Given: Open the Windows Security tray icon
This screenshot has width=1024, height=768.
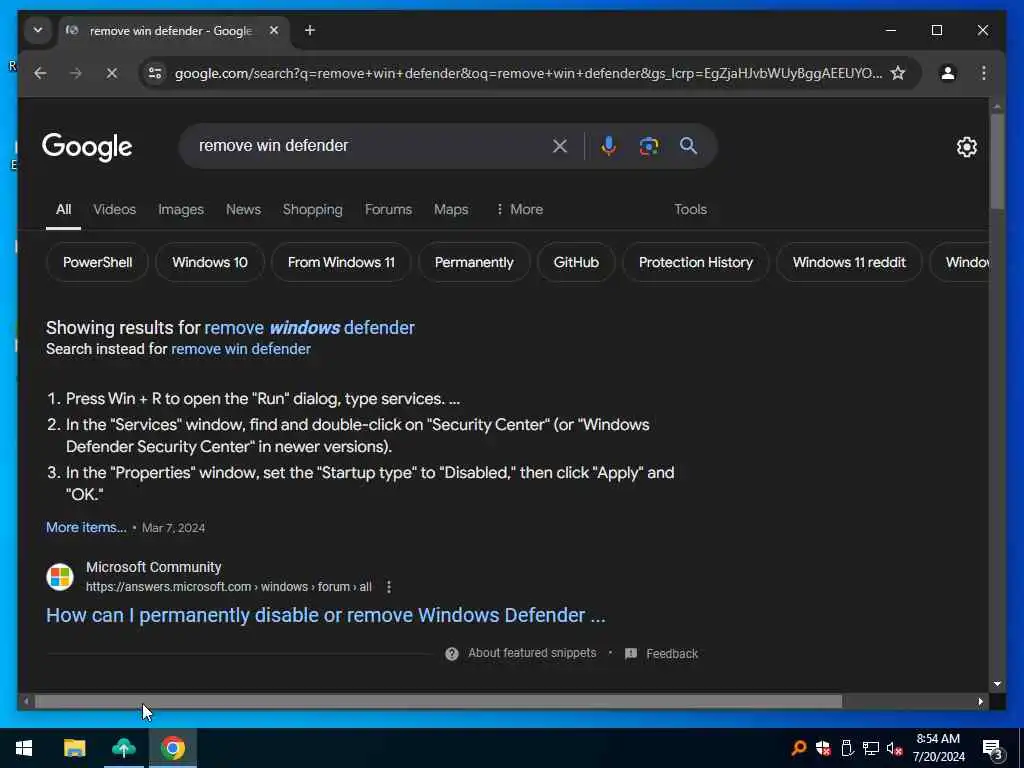Looking at the screenshot, I should [823, 748].
